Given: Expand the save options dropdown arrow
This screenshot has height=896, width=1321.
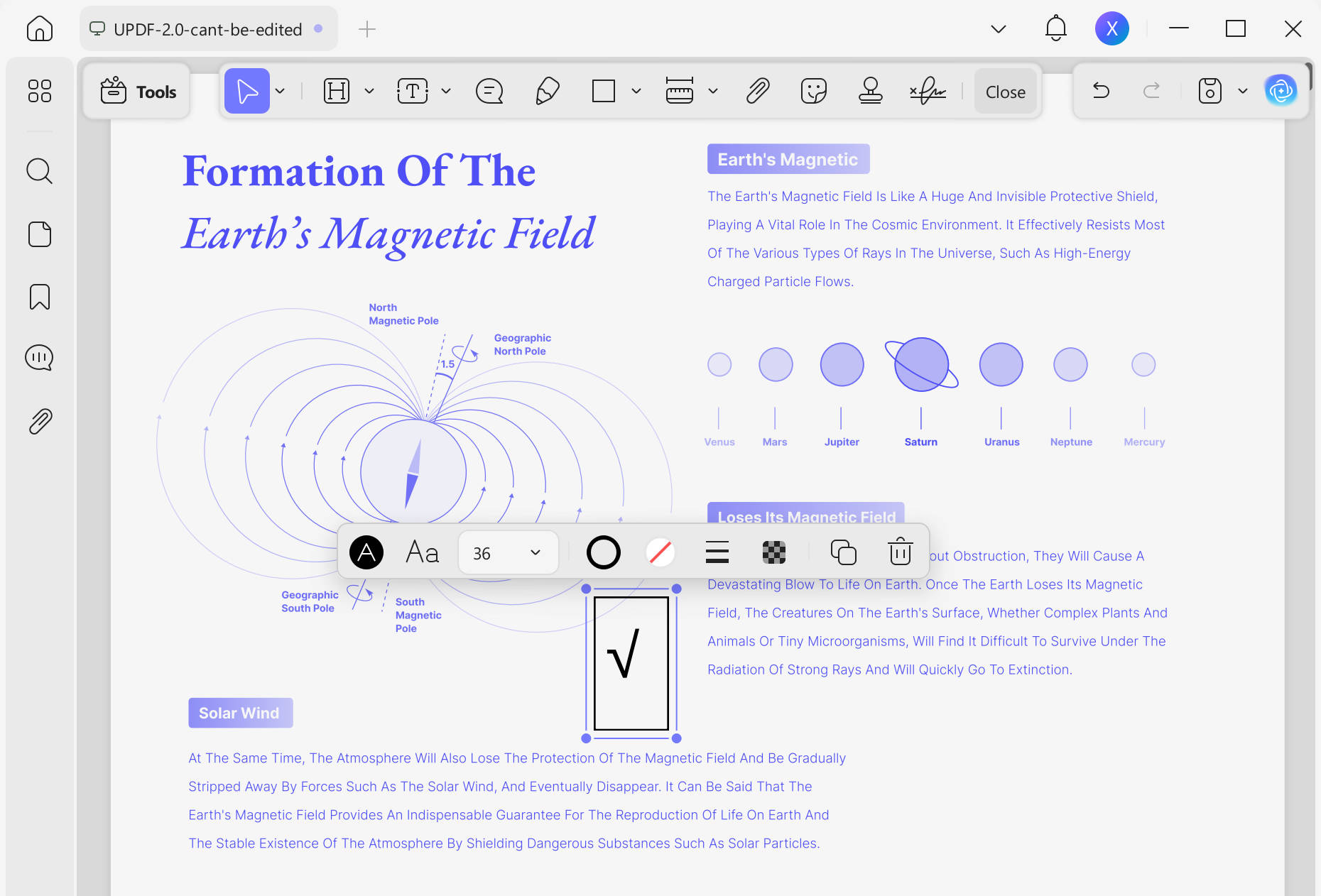Looking at the screenshot, I should 1243,91.
